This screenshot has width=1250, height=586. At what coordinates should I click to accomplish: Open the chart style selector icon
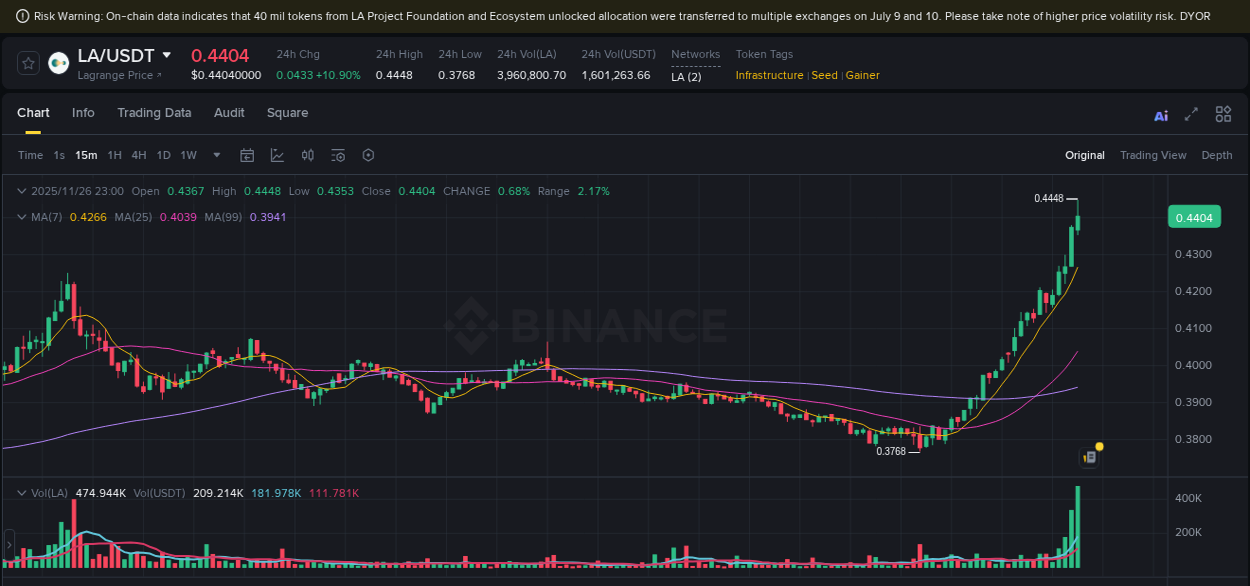coord(277,155)
